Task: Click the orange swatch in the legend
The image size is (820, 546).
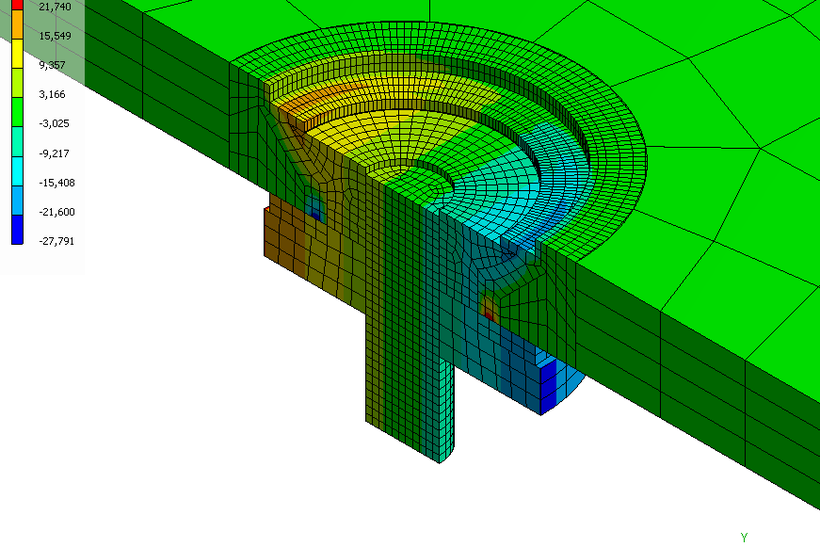Action: pyautogui.click(x=17, y=24)
